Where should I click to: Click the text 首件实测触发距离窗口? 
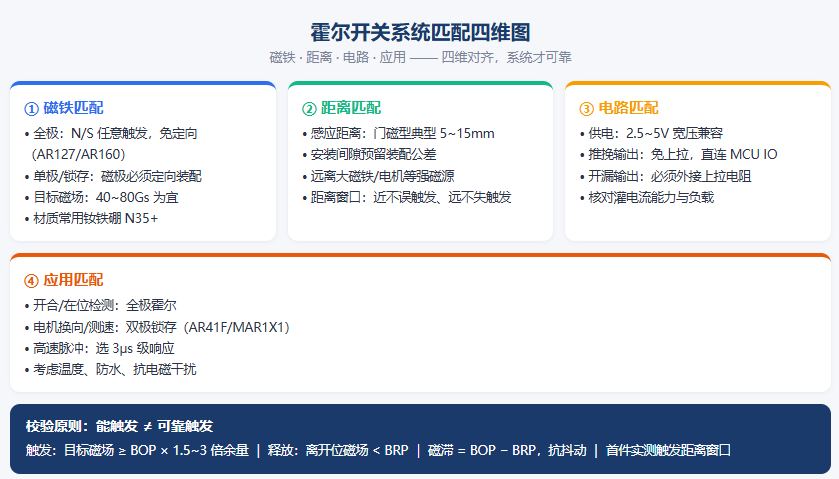tap(668, 451)
